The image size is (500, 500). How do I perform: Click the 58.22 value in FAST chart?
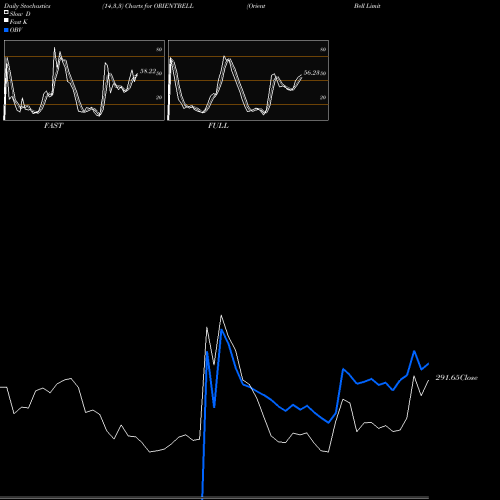point(148,71)
